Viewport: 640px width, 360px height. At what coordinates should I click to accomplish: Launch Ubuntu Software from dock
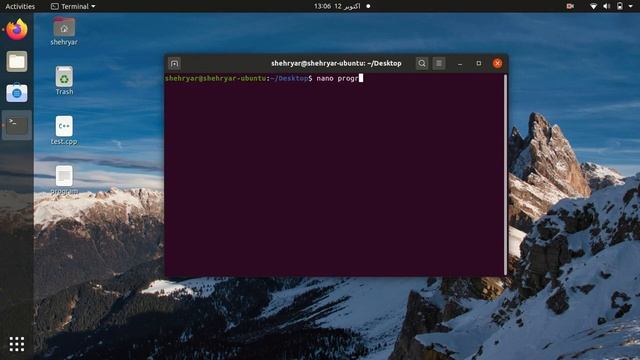tap(17, 93)
